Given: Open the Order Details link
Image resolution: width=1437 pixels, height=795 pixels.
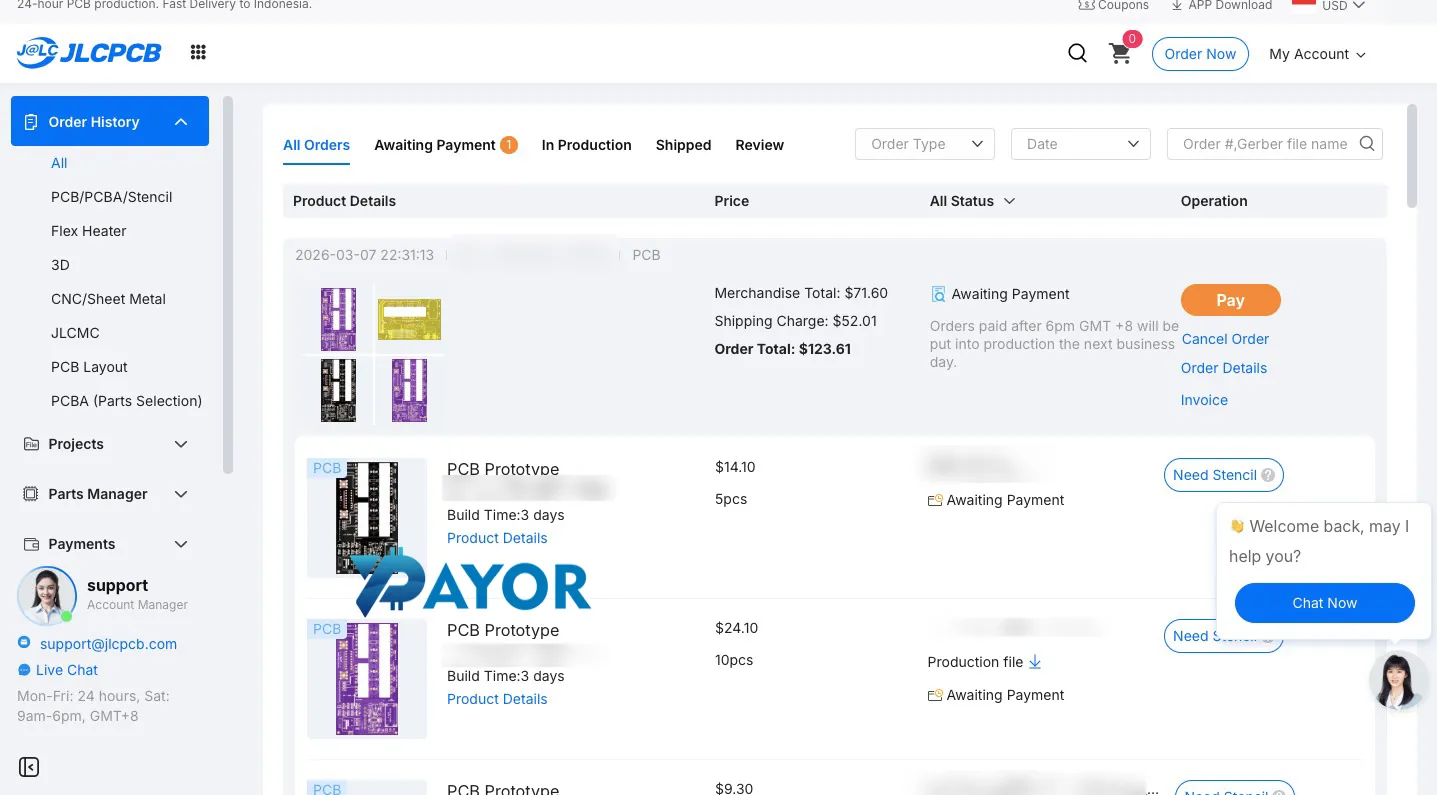Looking at the screenshot, I should pyautogui.click(x=1224, y=368).
